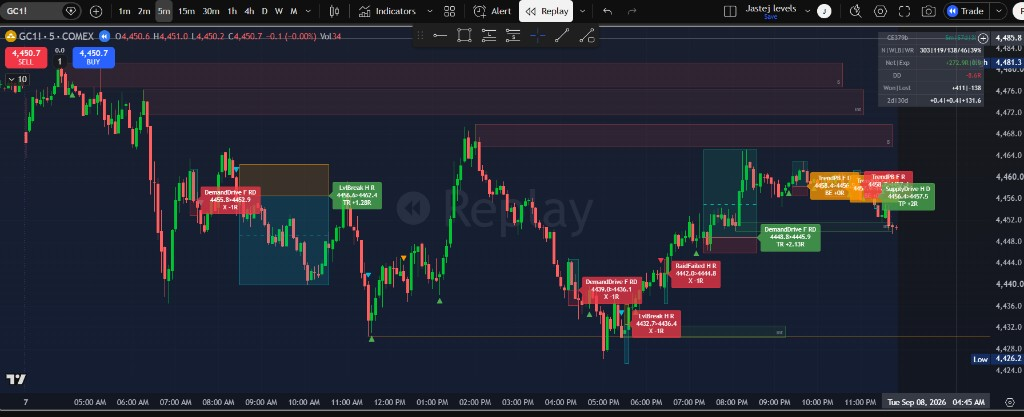Viewport: 1024px width, 417px height.
Task: Expand the Indicators favorites chevron
Action: [429, 11]
